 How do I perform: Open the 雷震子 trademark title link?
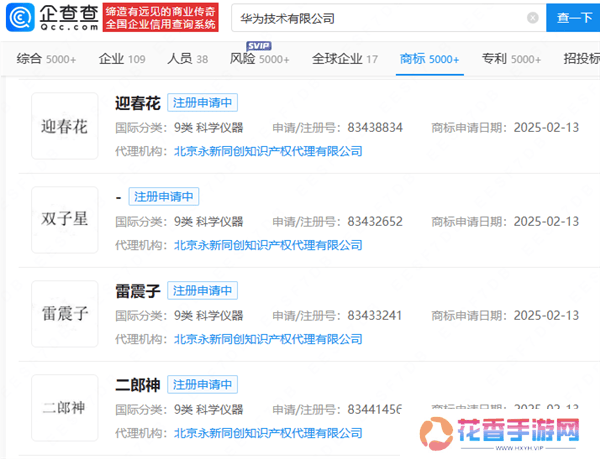tap(137, 290)
